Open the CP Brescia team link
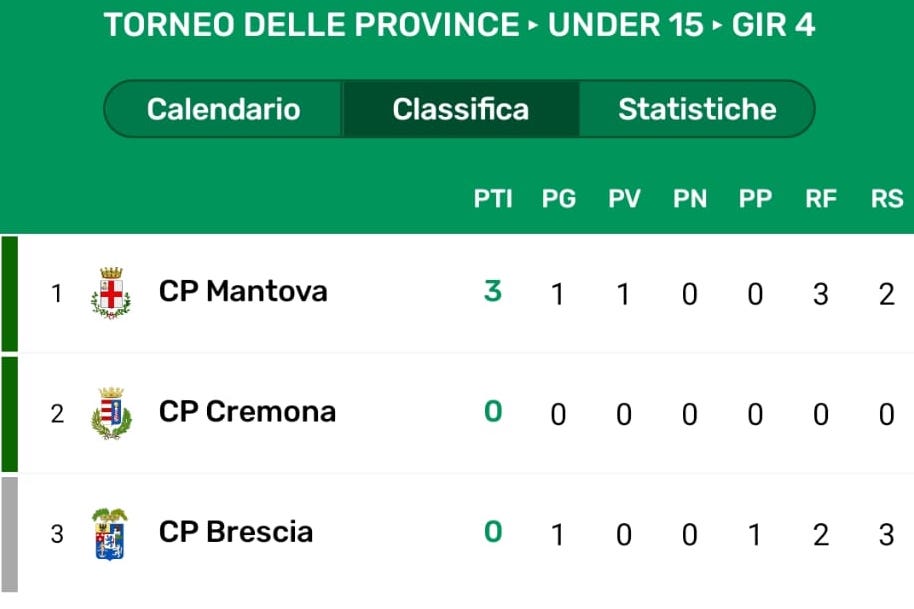This screenshot has width=914, height=609. (x=236, y=532)
